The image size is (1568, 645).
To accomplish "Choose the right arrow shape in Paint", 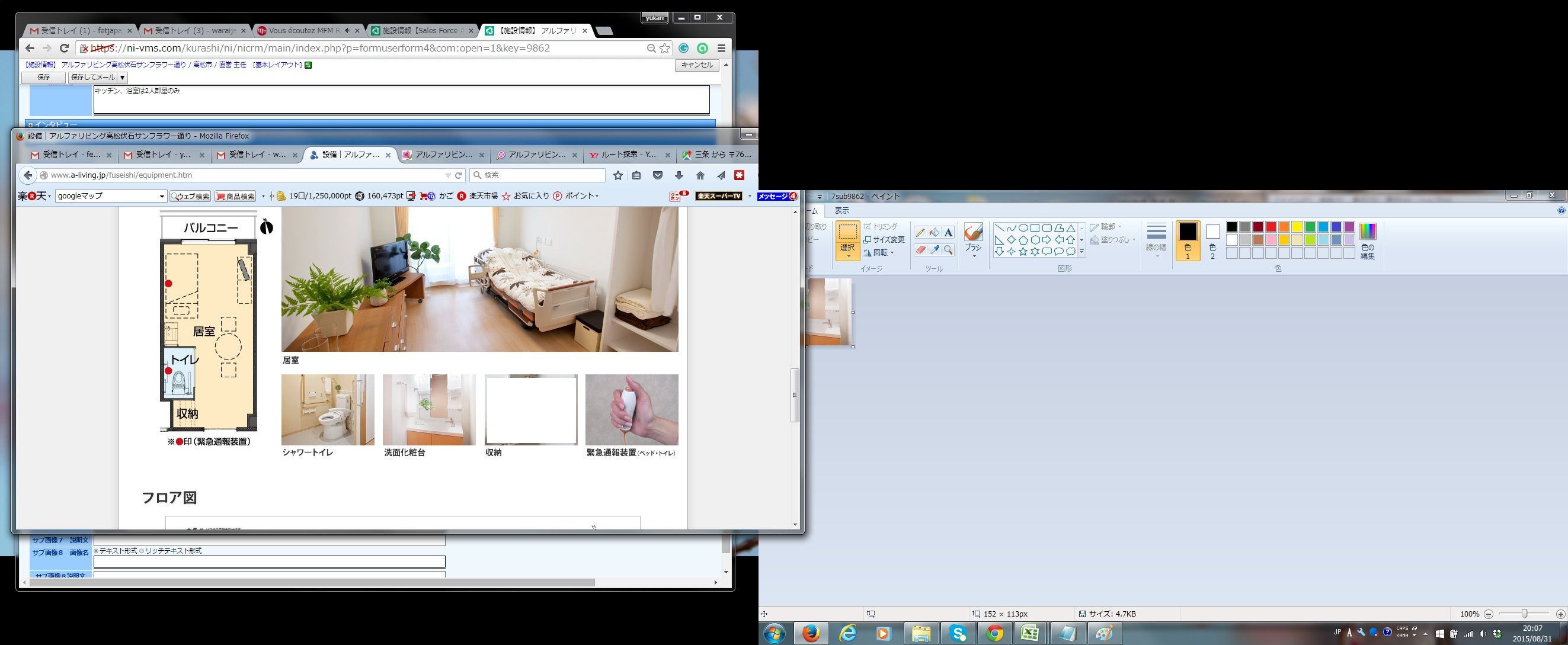I will [1047, 240].
